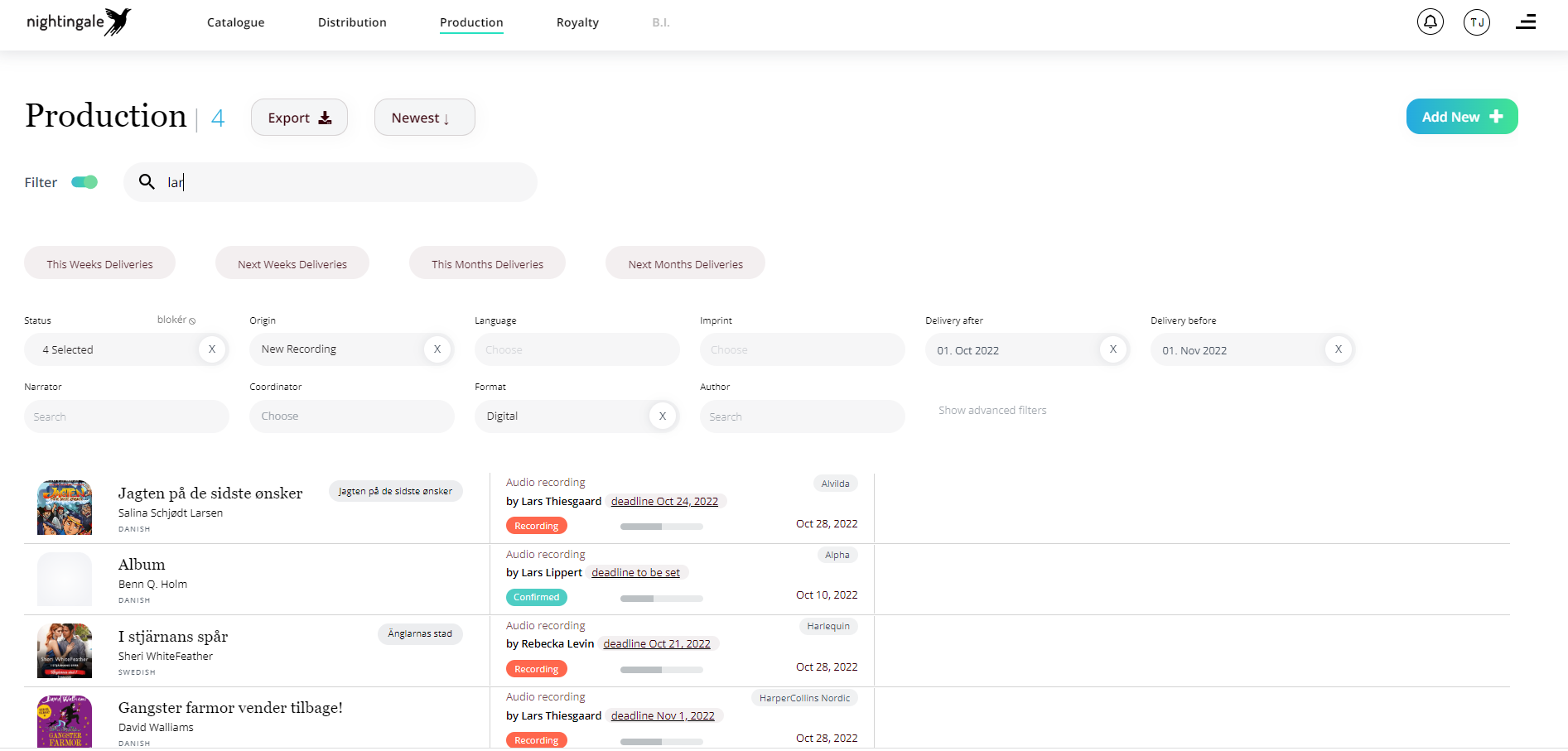Click progress bar on the Album row
1568x751 pixels.
[661, 598]
